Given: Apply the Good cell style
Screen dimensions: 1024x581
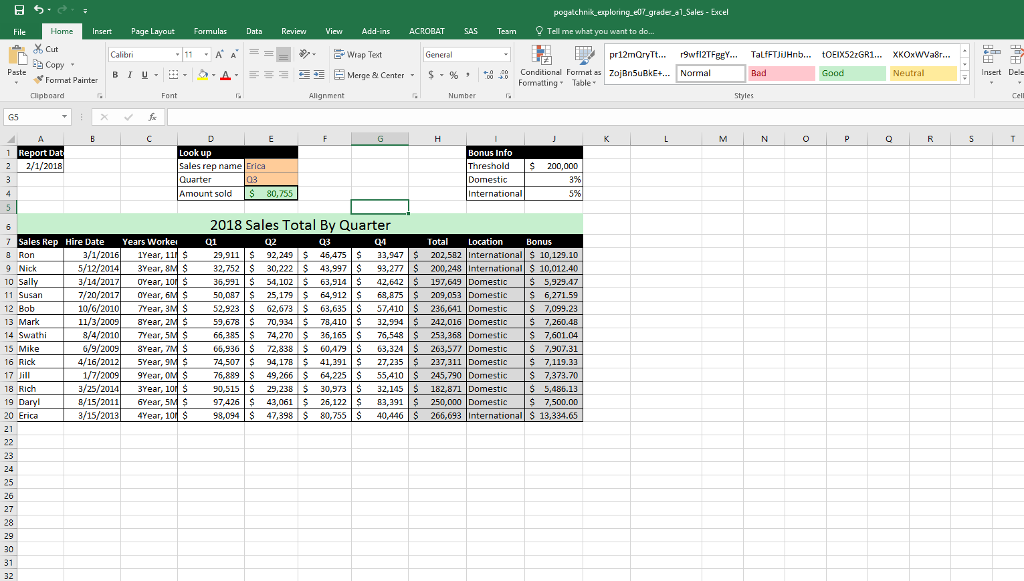Looking at the screenshot, I should coord(851,74).
